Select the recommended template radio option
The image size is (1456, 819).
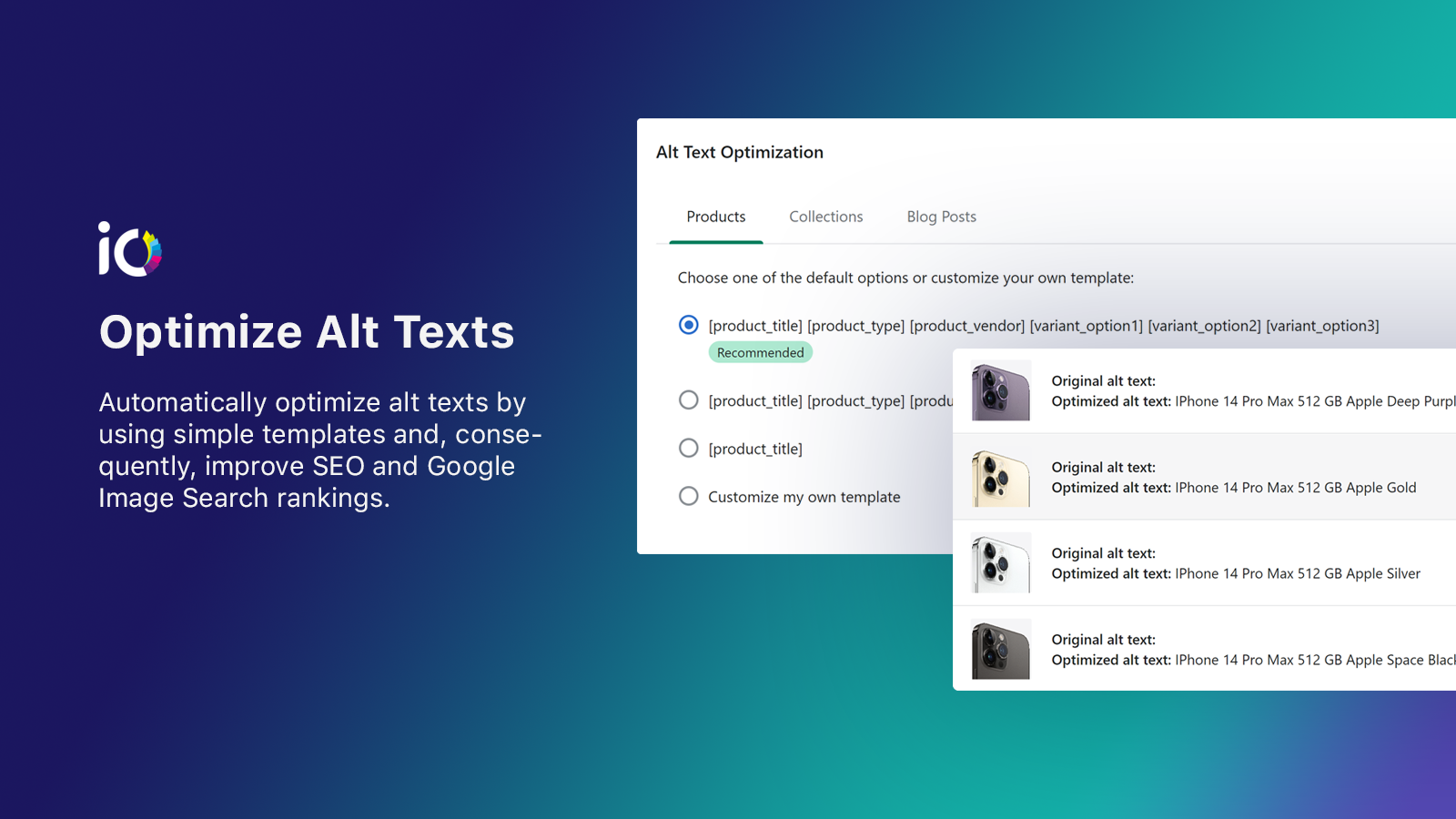pos(688,325)
